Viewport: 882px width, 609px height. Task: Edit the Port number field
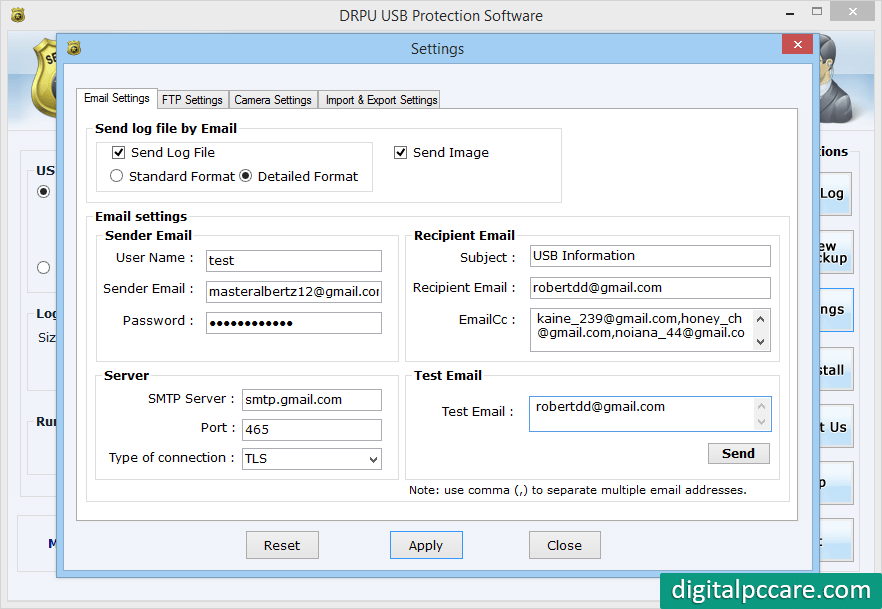point(312,430)
